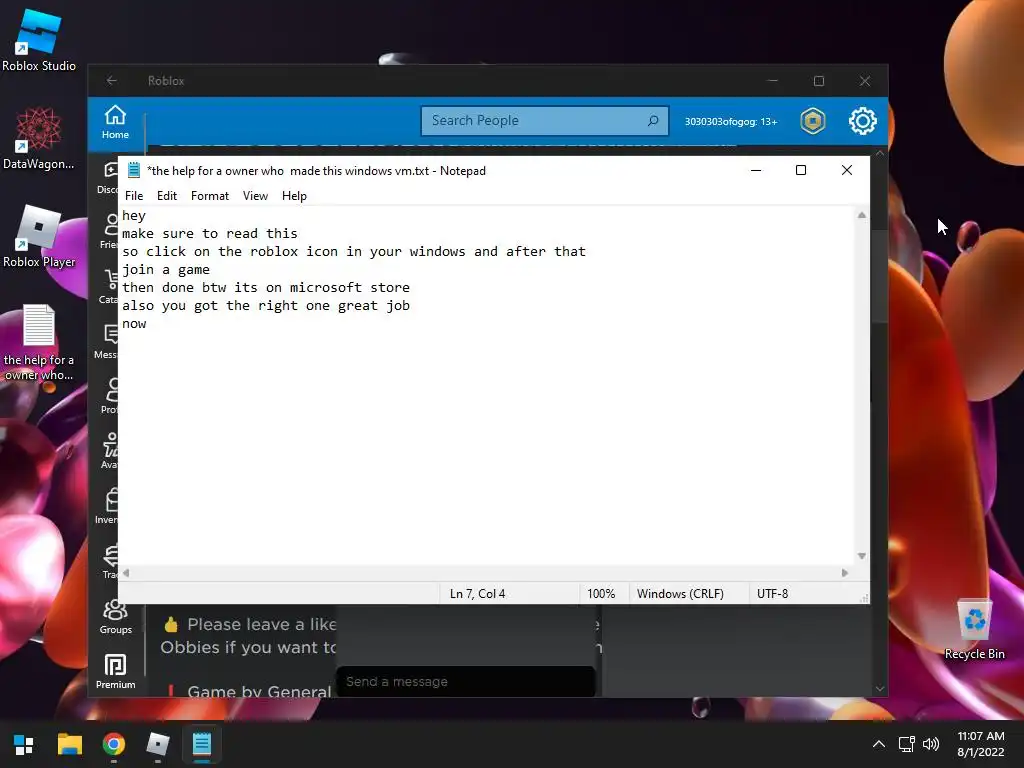1024x768 pixels.
Task: Click 'UTF-8' encoding status entry
Action: [772, 594]
